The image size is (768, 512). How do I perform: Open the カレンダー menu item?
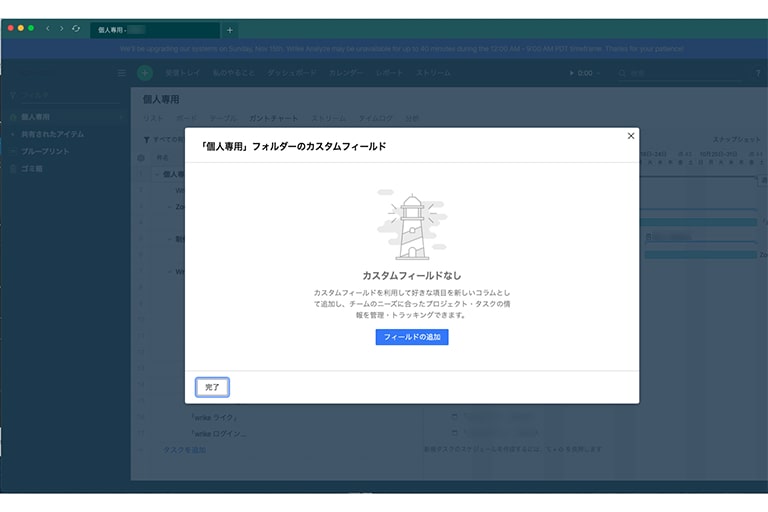[346, 73]
